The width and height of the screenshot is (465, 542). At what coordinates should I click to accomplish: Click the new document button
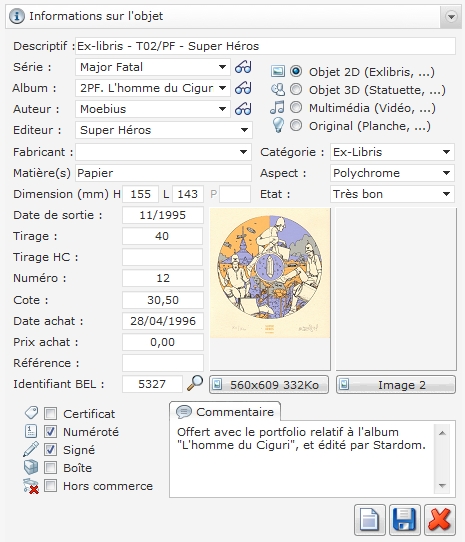(370, 520)
